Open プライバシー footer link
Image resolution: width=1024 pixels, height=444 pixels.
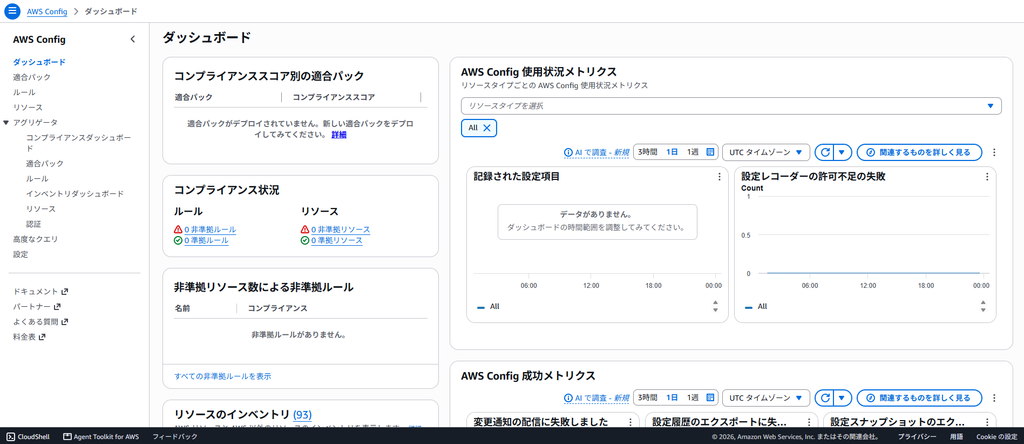click(917, 436)
